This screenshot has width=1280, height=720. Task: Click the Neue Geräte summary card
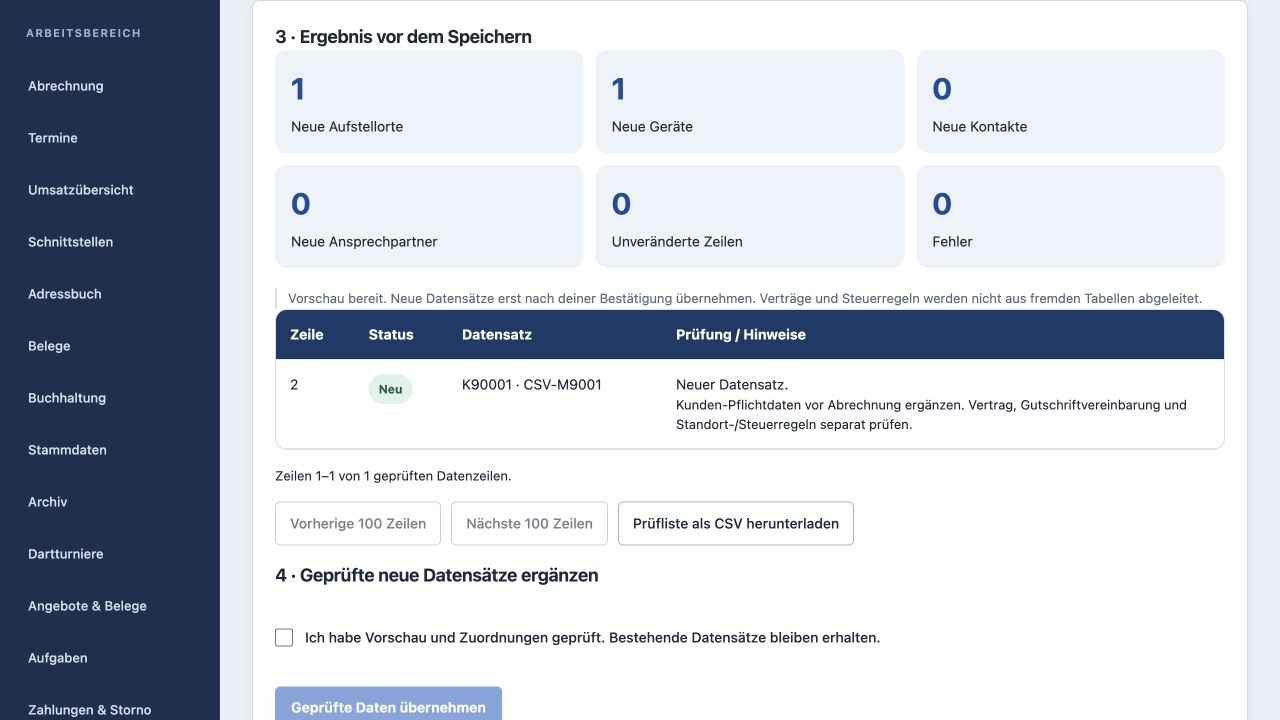[750, 101]
